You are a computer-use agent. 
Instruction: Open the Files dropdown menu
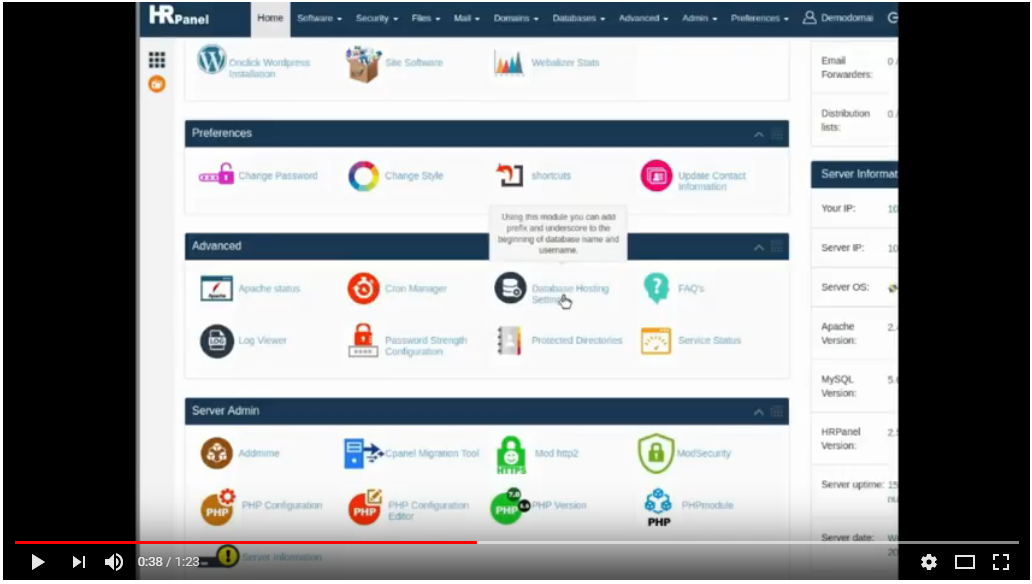[425, 18]
